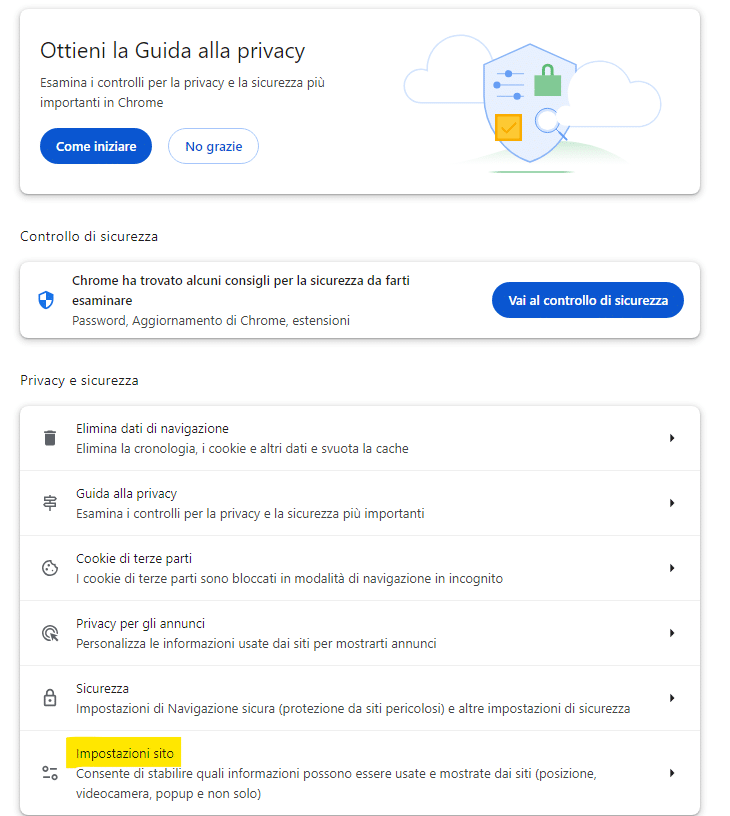Viewport: 730px width, 816px height.
Task: Click the trash icon for Elimina dati di navigazione
Action: (x=50, y=438)
